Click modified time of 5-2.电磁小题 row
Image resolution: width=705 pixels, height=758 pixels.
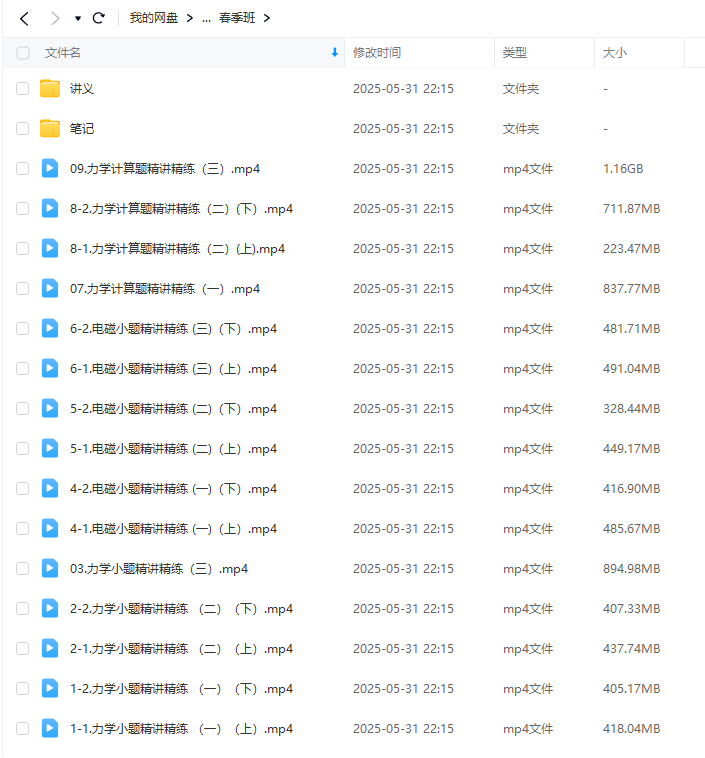[x=403, y=408]
